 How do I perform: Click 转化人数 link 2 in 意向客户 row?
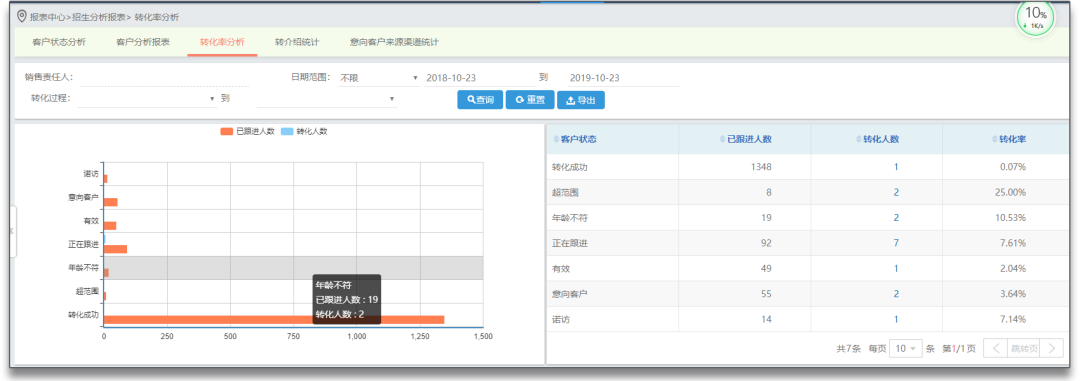896,294
